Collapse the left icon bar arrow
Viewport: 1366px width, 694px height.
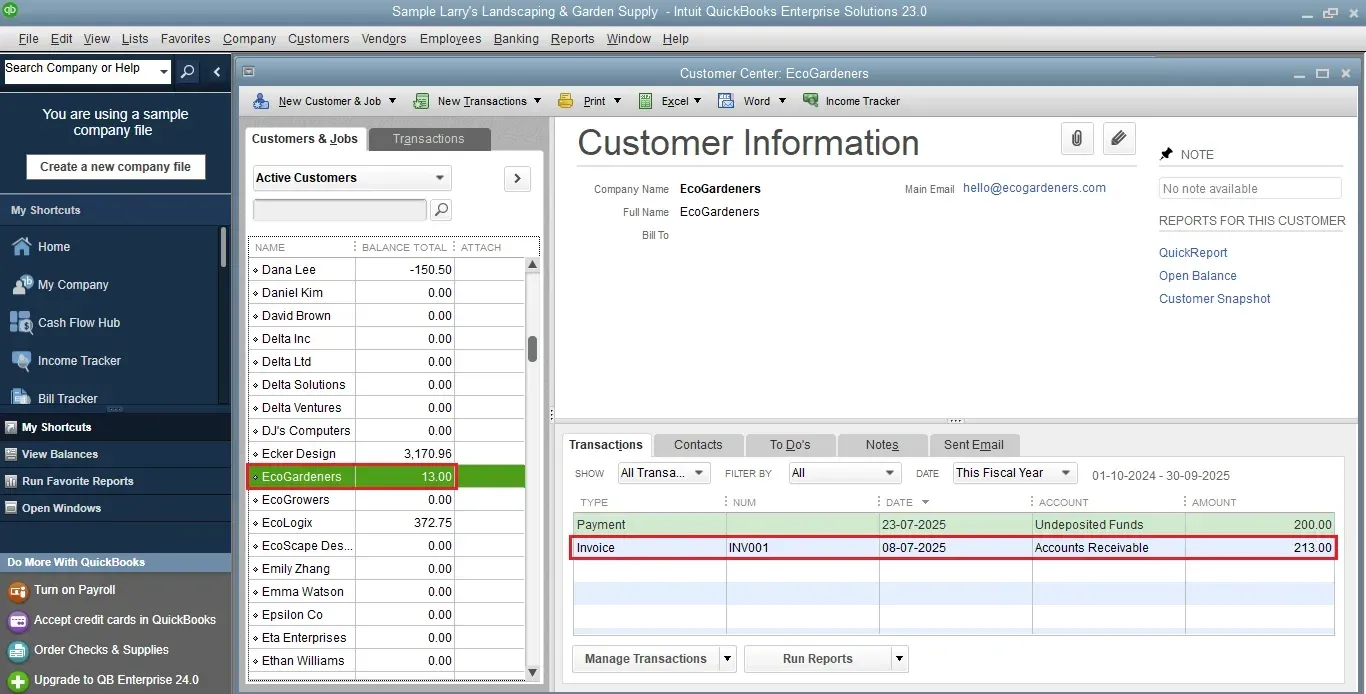tap(217, 72)
